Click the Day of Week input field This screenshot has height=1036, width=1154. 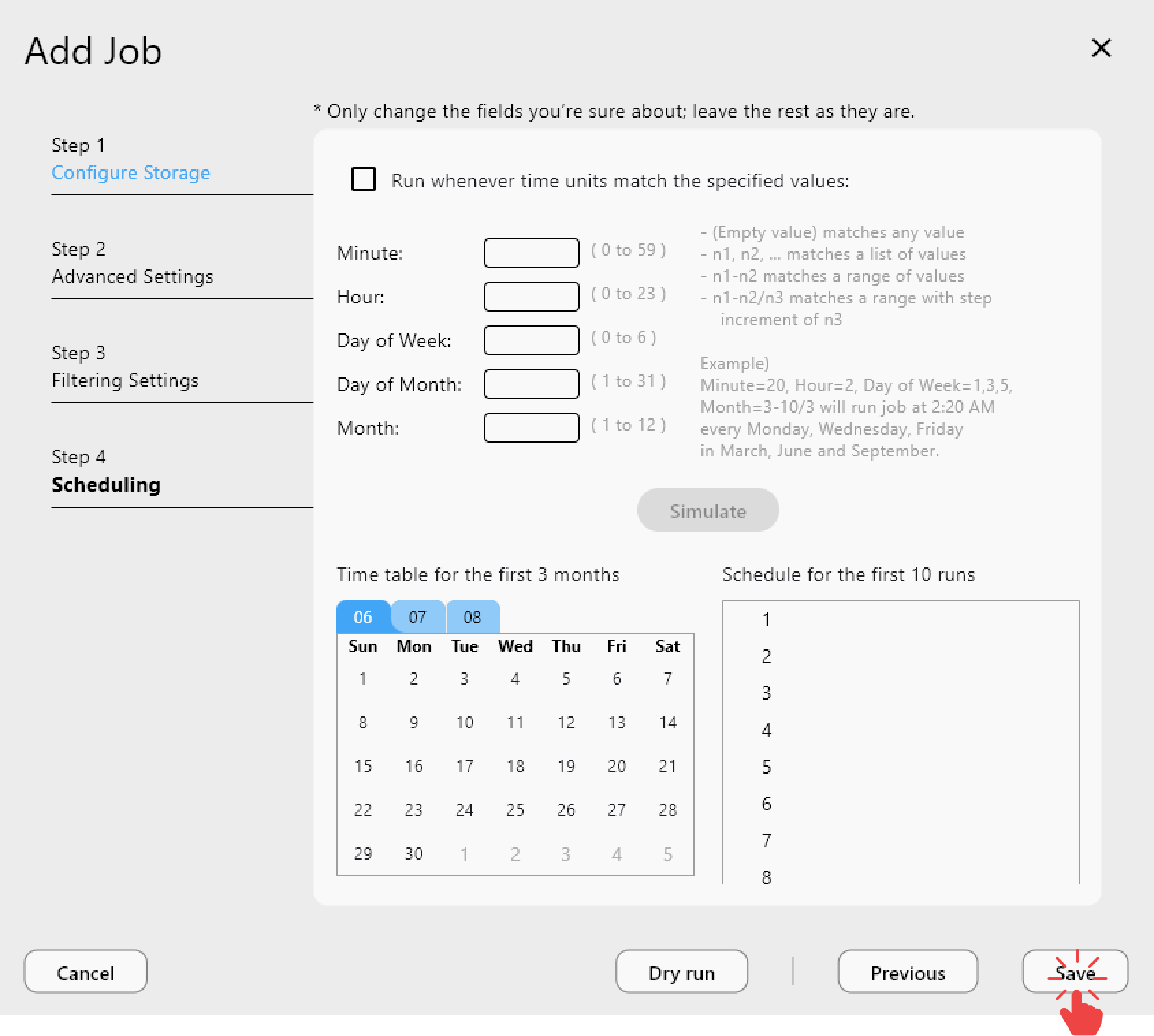pyautogui.click(x=531, y=340)
